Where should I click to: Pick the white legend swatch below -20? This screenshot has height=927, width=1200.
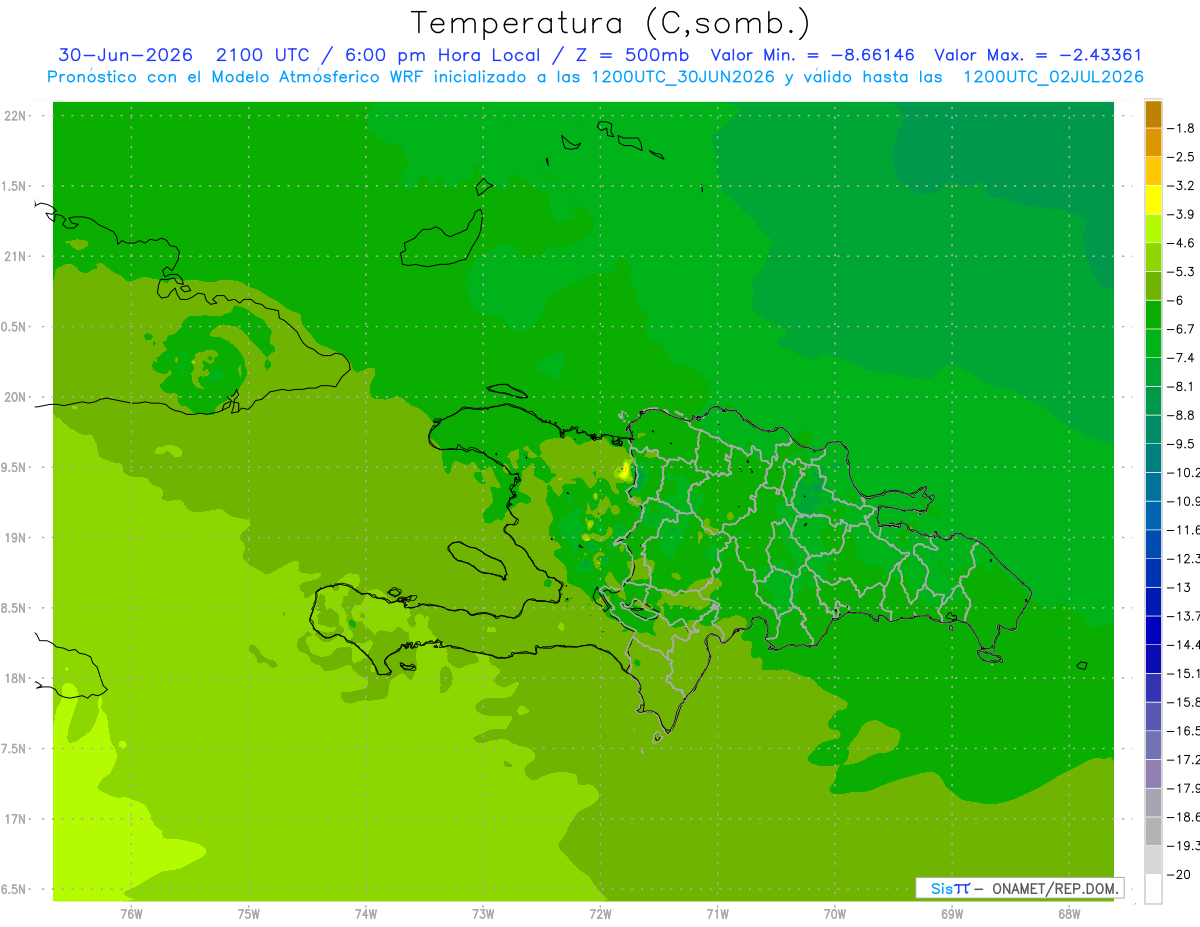pos(1154,889)
